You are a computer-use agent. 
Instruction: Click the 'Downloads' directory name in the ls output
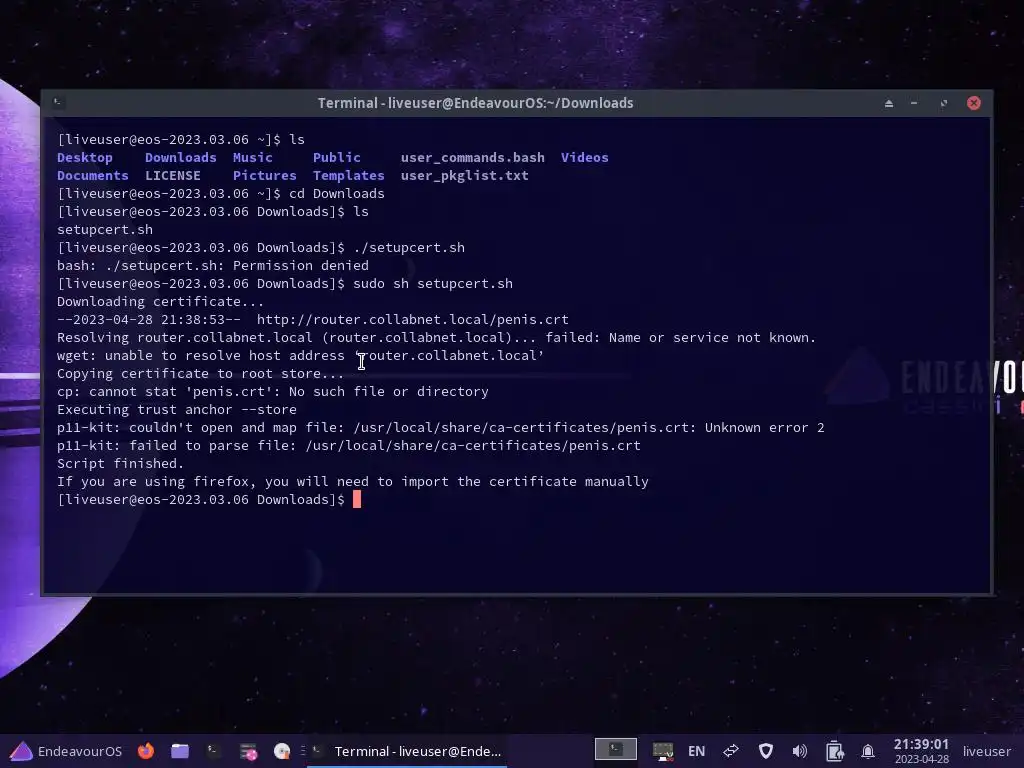[x=181, y=157]
